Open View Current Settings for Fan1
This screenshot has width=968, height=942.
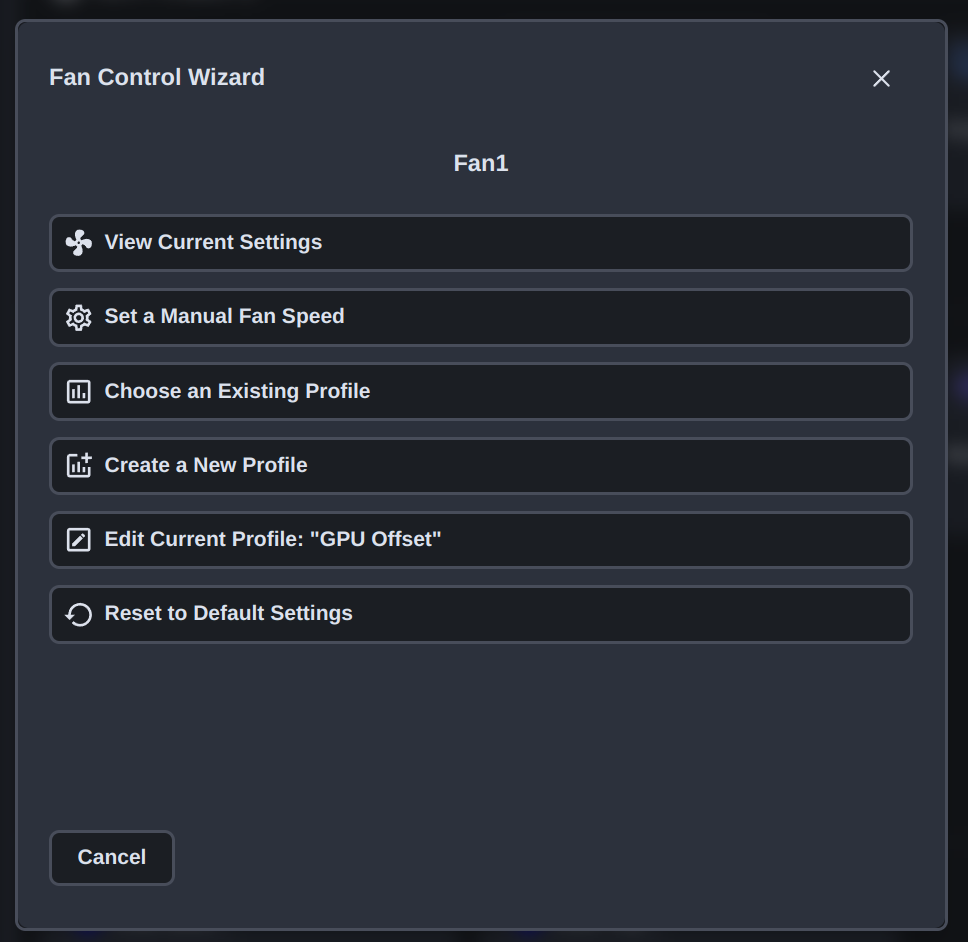point(480,242)
